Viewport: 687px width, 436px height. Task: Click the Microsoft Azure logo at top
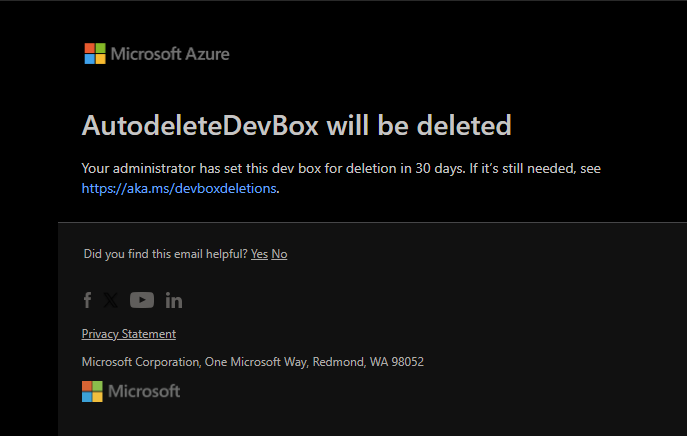tap(157, 53)
